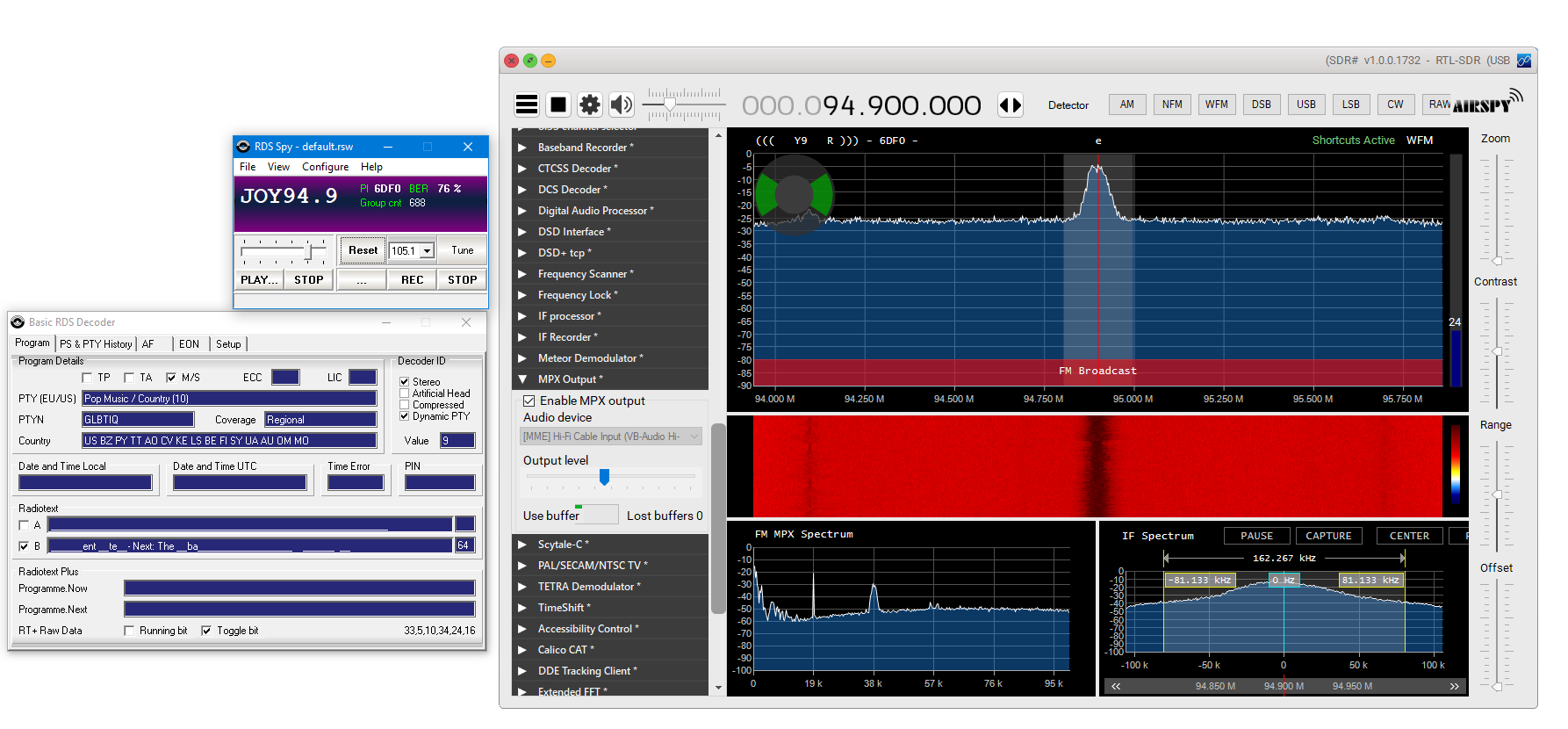Select the AM detector mode

coord(1127,105)
